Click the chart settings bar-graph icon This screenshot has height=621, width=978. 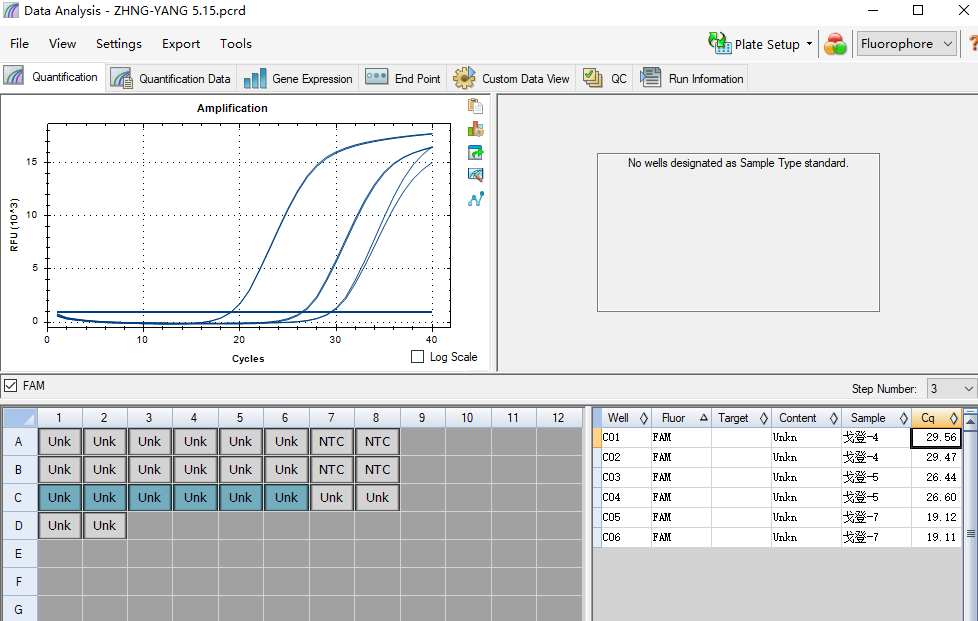(x=475, y=129)
